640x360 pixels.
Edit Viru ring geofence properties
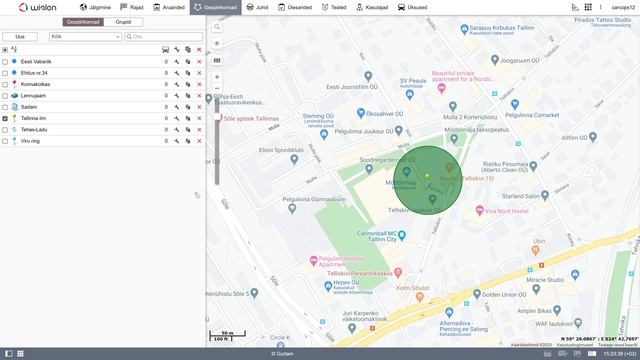click(x=176, y=141)
